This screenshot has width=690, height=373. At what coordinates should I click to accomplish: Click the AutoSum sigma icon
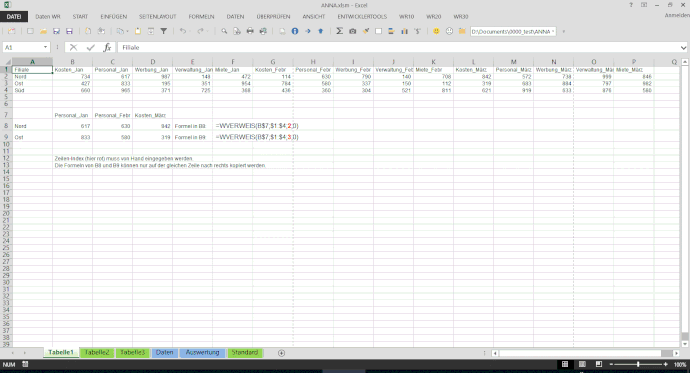tap(339, 31)
